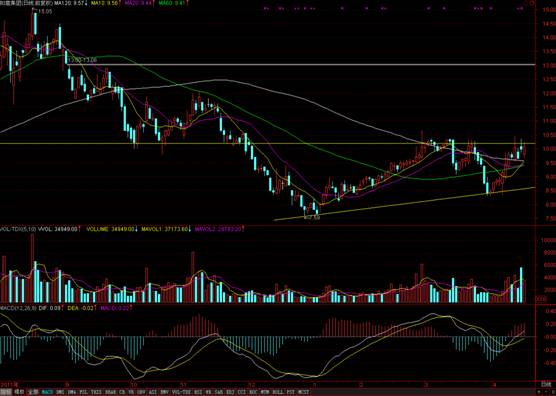The image size is (556, 396).
Task: Switch to the DMI indicator tab
Action: (60, 392)
